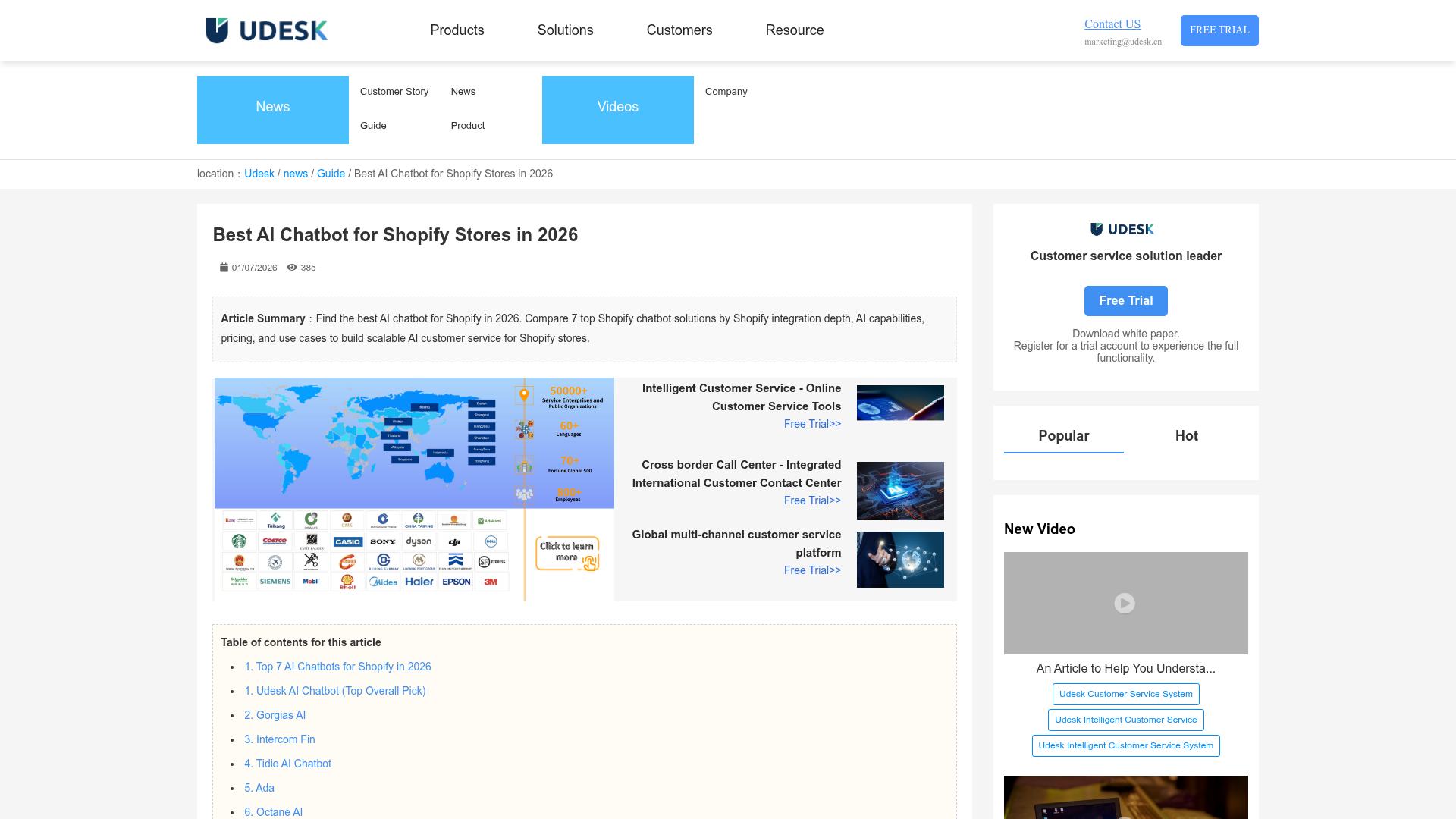Click the eye views icon beside 385
Image resolution: width=1456 pixels, height=819 pixels.
click(292, 268)
